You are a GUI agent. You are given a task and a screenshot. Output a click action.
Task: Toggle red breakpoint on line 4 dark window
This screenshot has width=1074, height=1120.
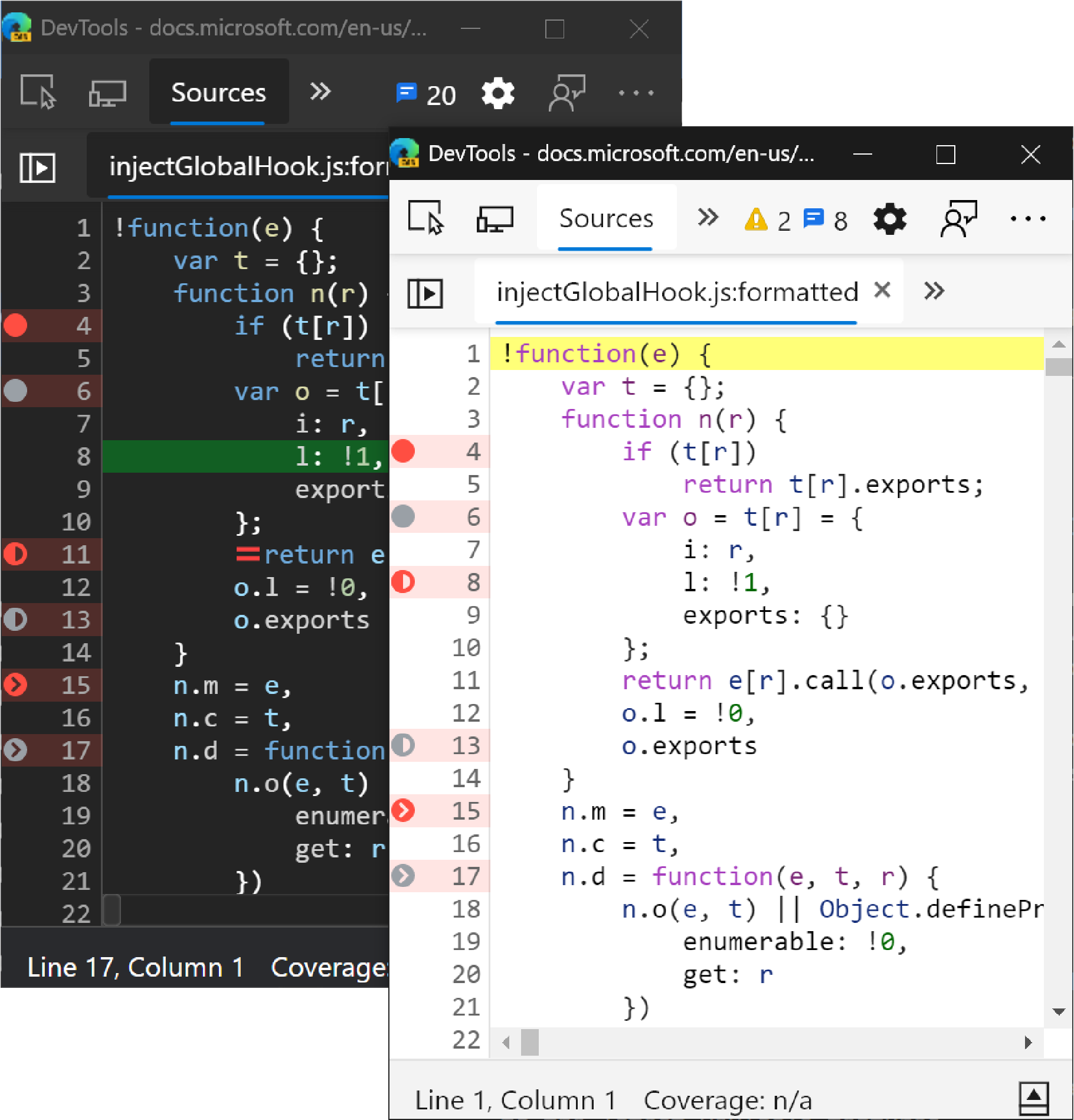pos(15,325)
